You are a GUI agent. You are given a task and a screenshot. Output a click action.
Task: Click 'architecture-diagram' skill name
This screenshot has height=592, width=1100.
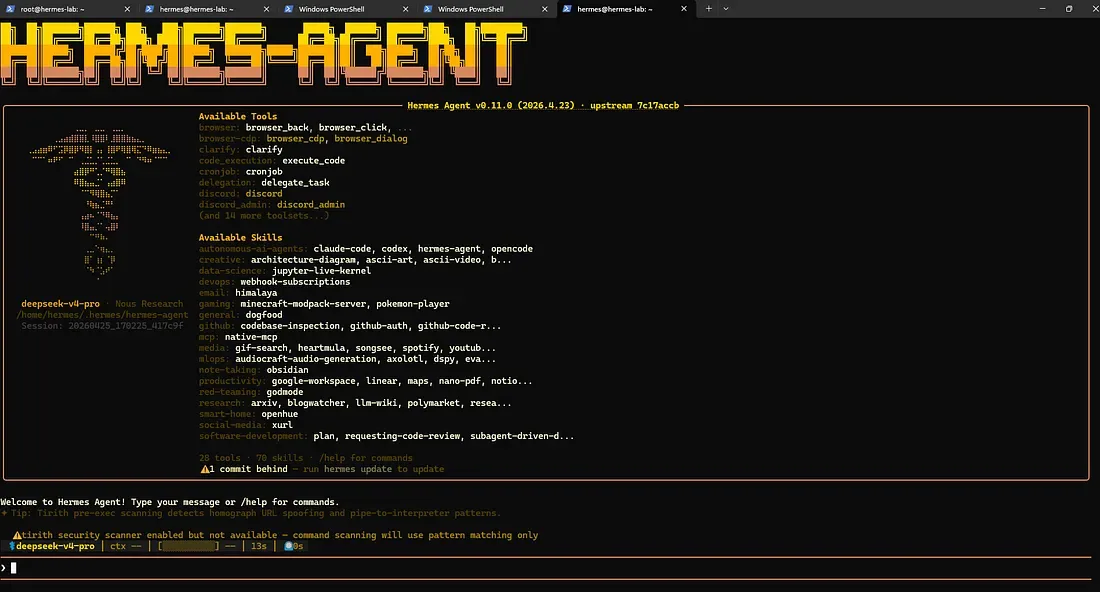coord(303,260)
